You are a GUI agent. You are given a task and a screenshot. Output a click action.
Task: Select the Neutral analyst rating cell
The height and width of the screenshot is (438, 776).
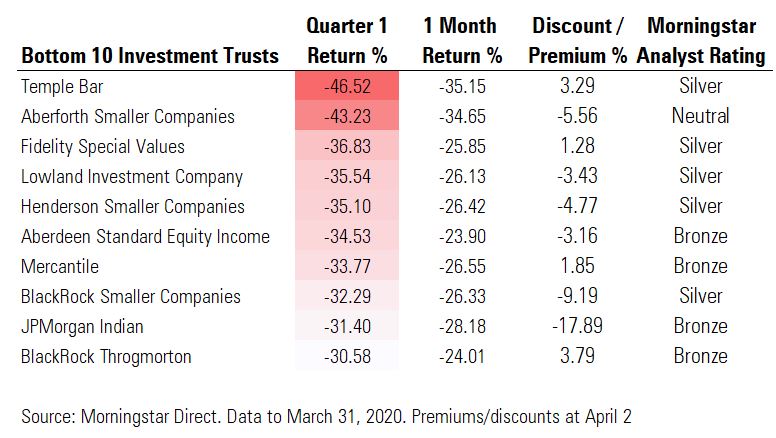(x=701, y=116)
